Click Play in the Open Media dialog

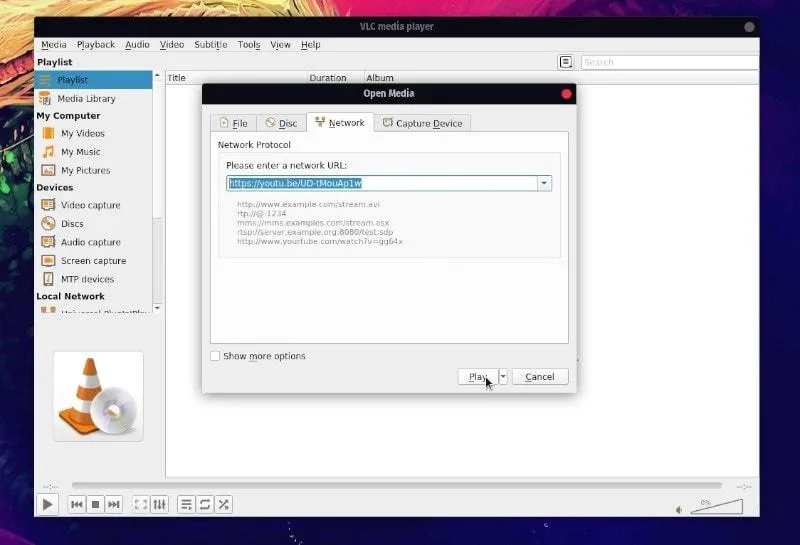[478, 376]
